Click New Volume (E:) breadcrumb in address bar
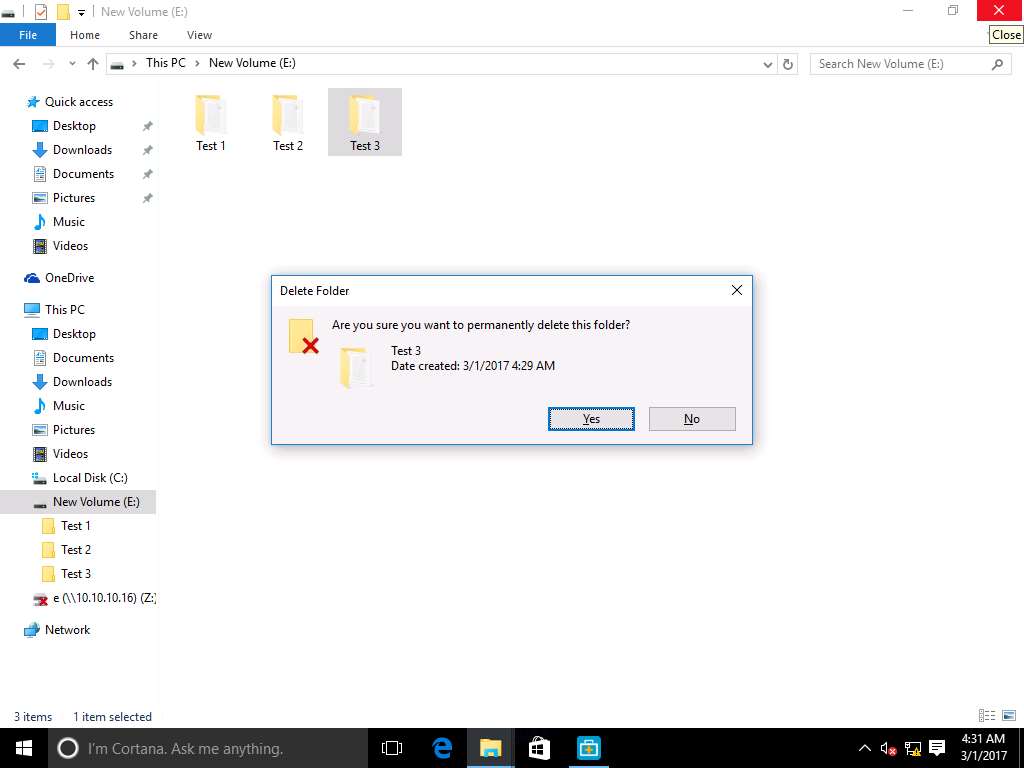Screen dimensions: 1024x768 252,63
